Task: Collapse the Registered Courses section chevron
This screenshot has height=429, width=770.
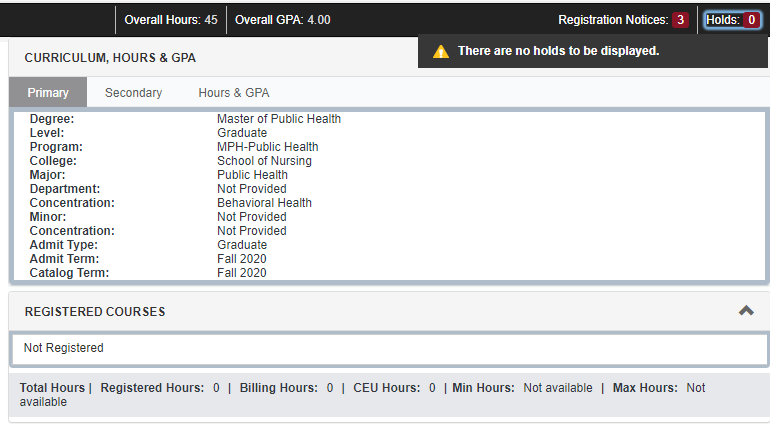Action: tap(746, 310)
